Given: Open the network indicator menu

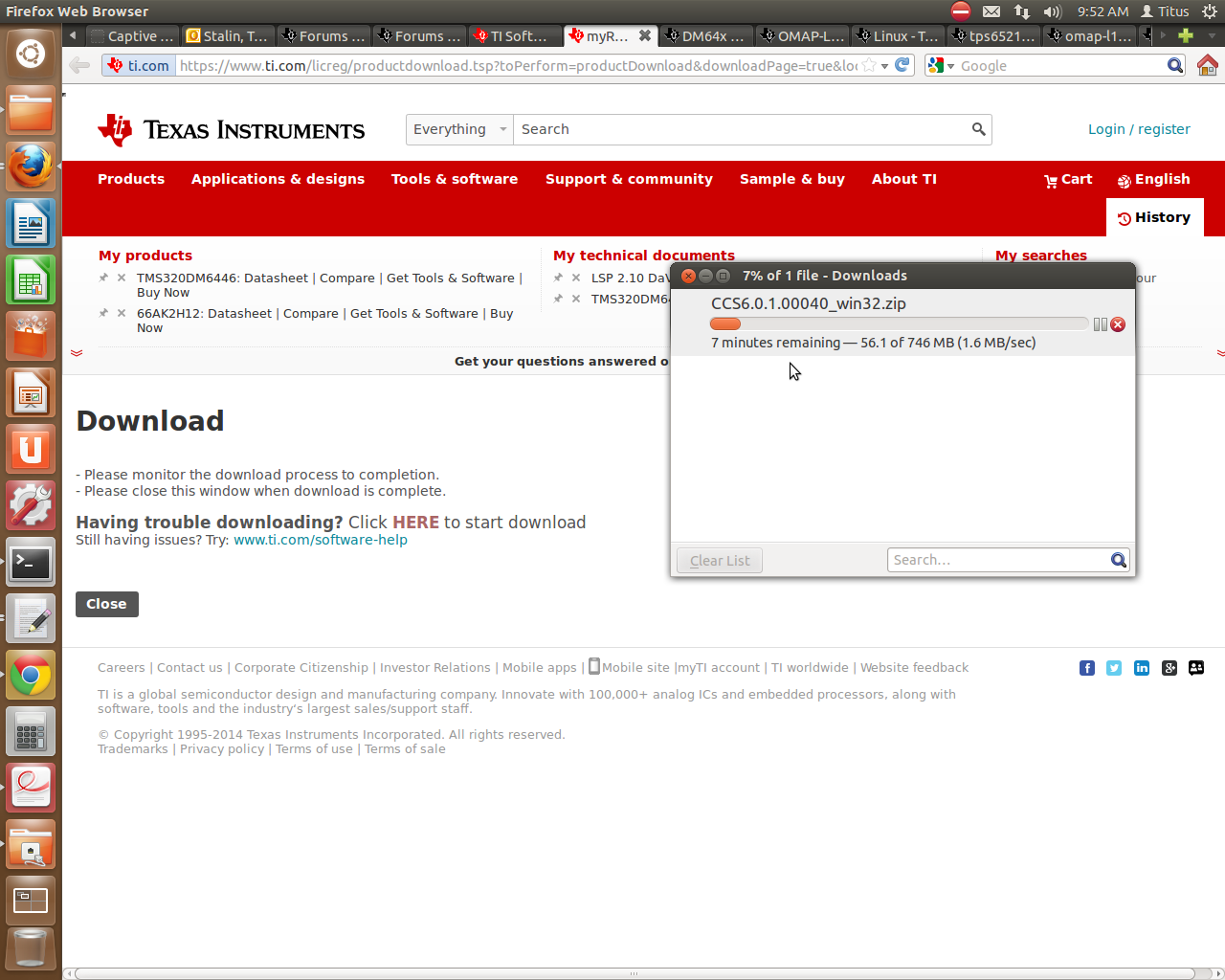Looking at the screenshot, I should click(x=1022, y=11).
